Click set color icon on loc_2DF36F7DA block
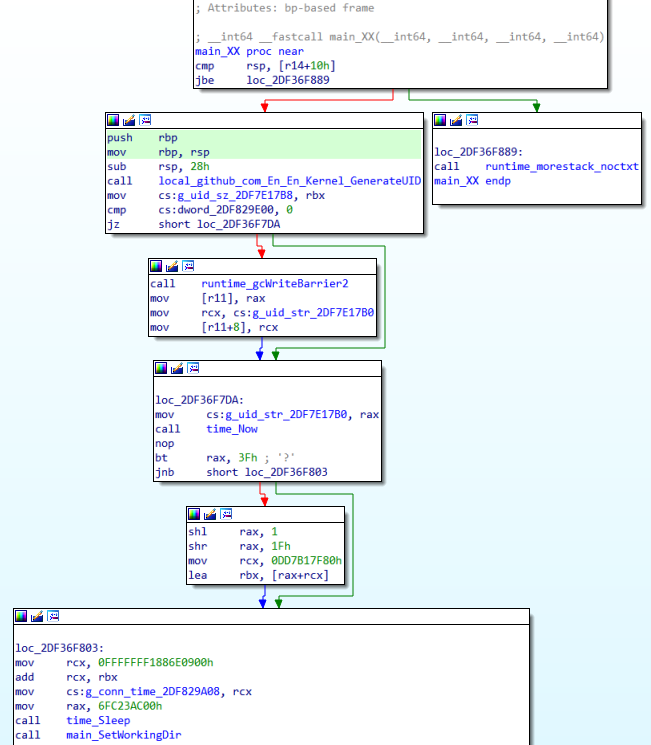Image resolution: width=651 pixels, height=745 pixels. click(161, 369)
